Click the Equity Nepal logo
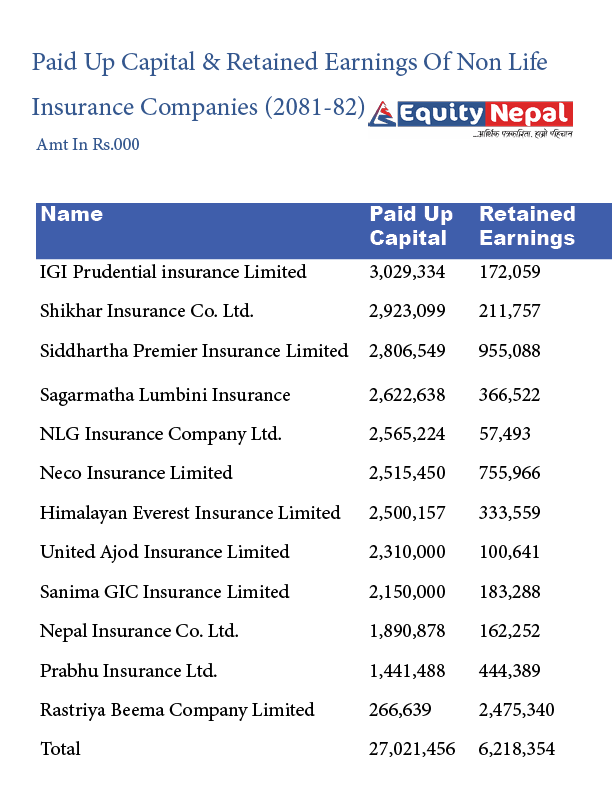The width and height of the screenshot is (612, 792). [x=470, y=118]
